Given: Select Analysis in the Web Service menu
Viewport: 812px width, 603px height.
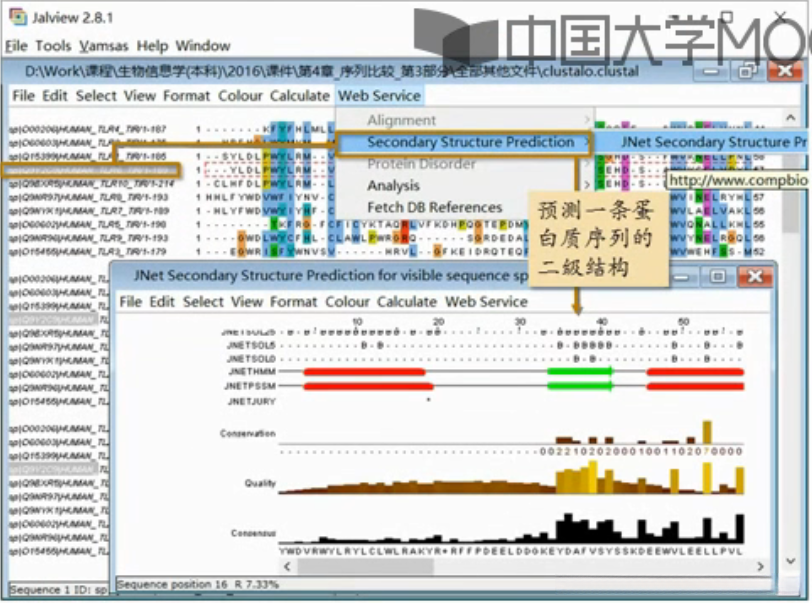Looking at the screenshot, I should click(x=394, y=185).
